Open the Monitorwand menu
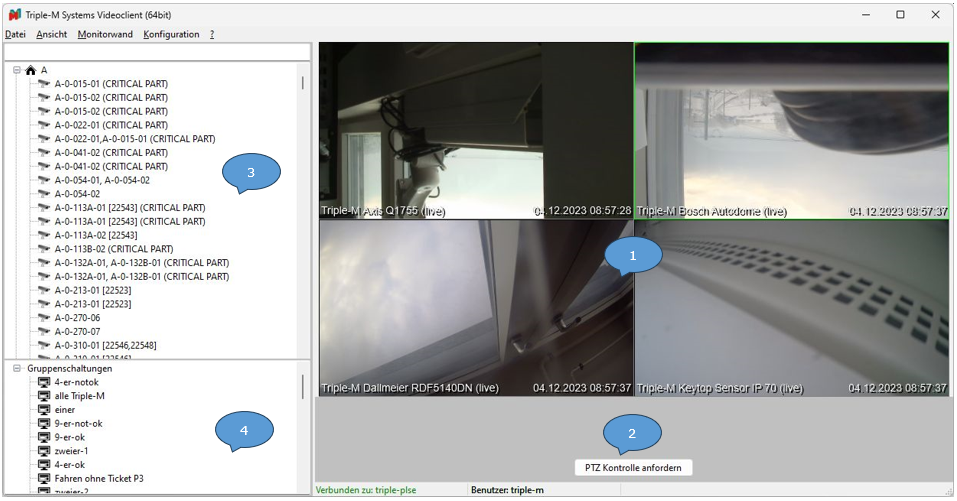Viewport: 957px width, 501px height. click(105, 34)
